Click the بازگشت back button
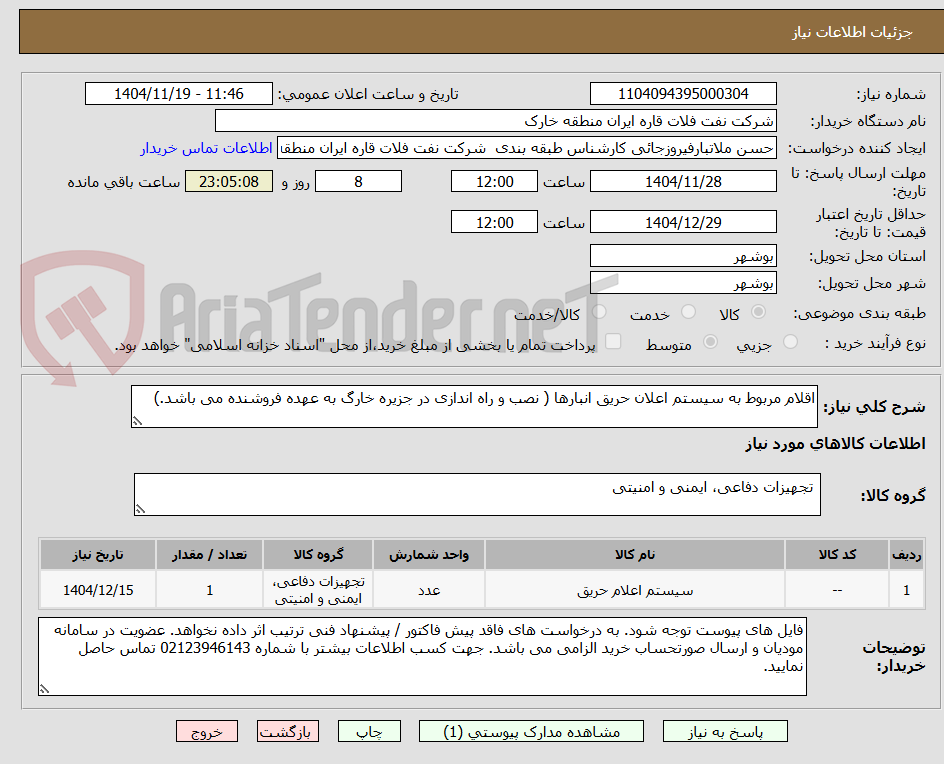Viewport: 944px width, 764px height. pos(288,731)
